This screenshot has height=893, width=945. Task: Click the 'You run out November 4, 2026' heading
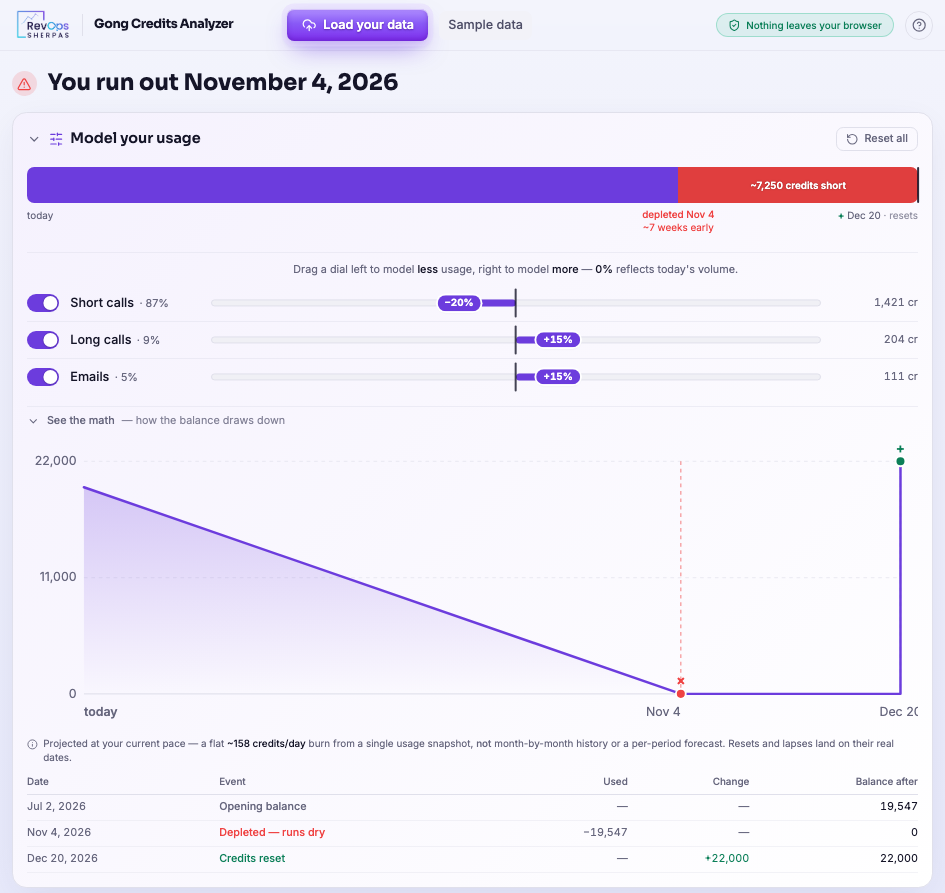pyautogui.click(x=223, y=83)
